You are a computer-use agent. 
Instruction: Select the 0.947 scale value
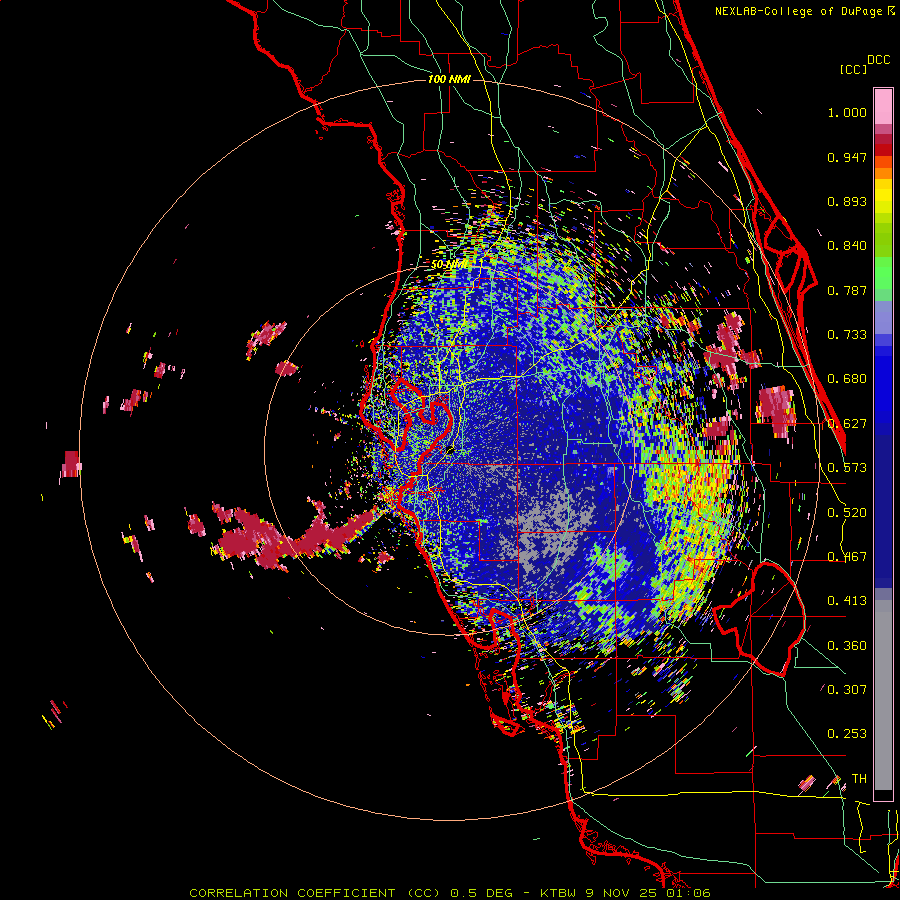(847, 157)
